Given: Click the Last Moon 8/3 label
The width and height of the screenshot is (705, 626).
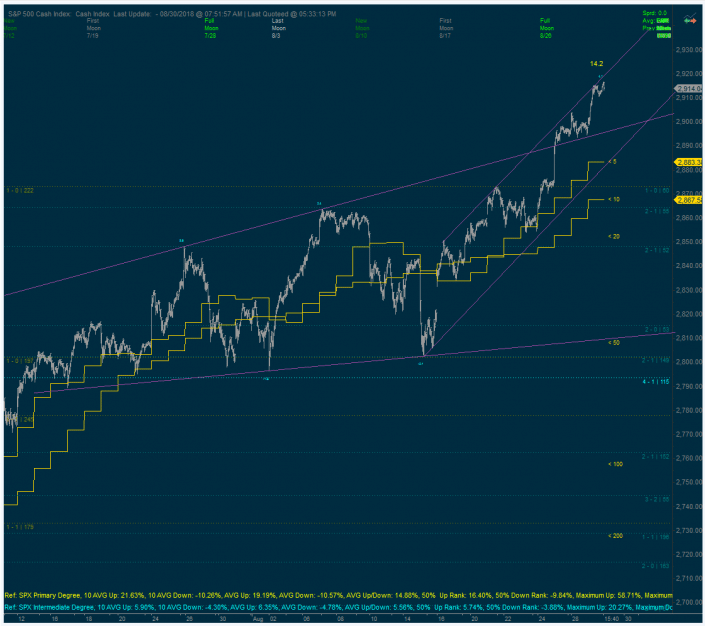Looking at the screenshot, I should click(x=278, y=28).
